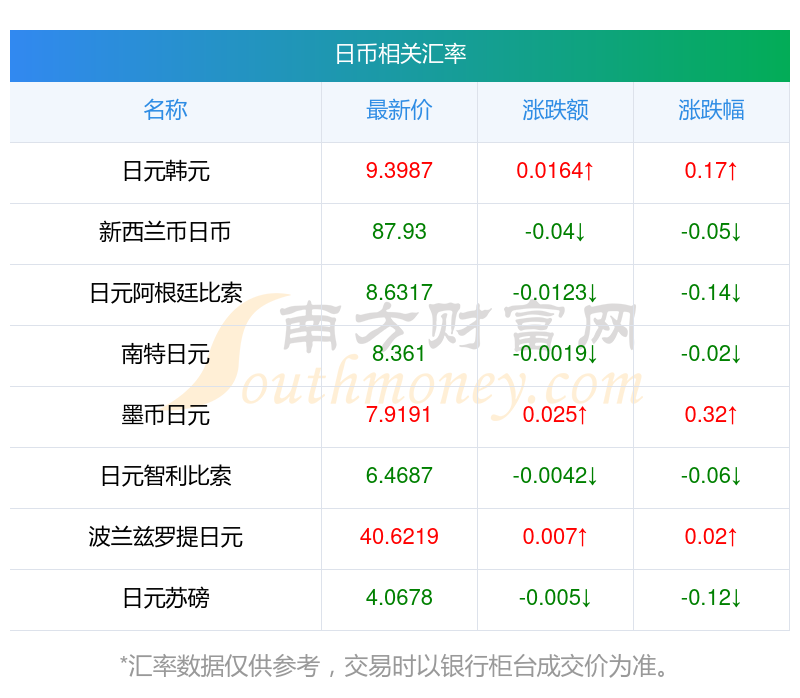The width and height of the screenshot is (800, 698).
Task: Select the 日元韩元 row name
Action: tap(166, 171)
